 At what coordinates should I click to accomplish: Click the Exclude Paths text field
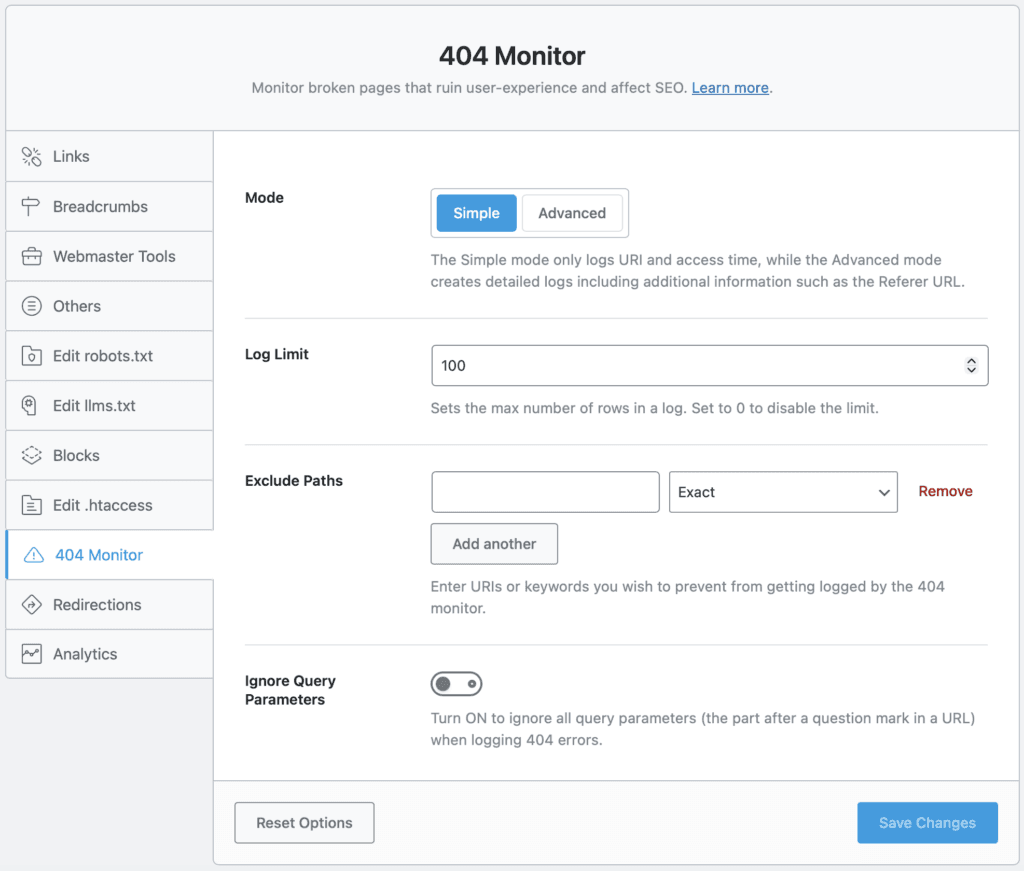pyautogui.click(x=545, y=492)
